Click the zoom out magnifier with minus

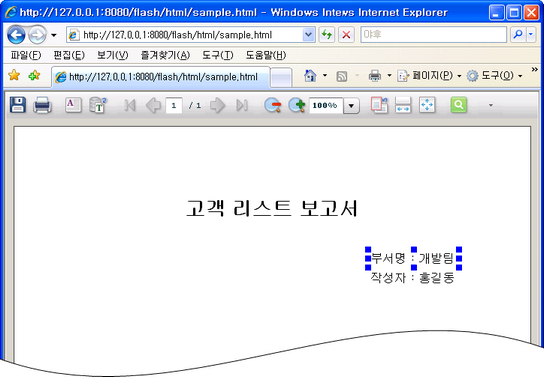273,105
